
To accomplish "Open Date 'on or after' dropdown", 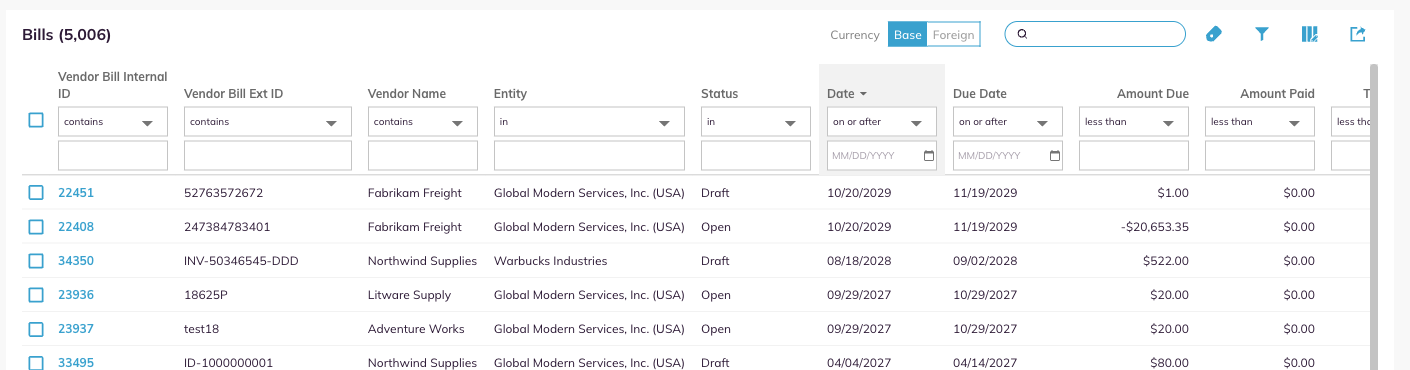I will (882, 122).
